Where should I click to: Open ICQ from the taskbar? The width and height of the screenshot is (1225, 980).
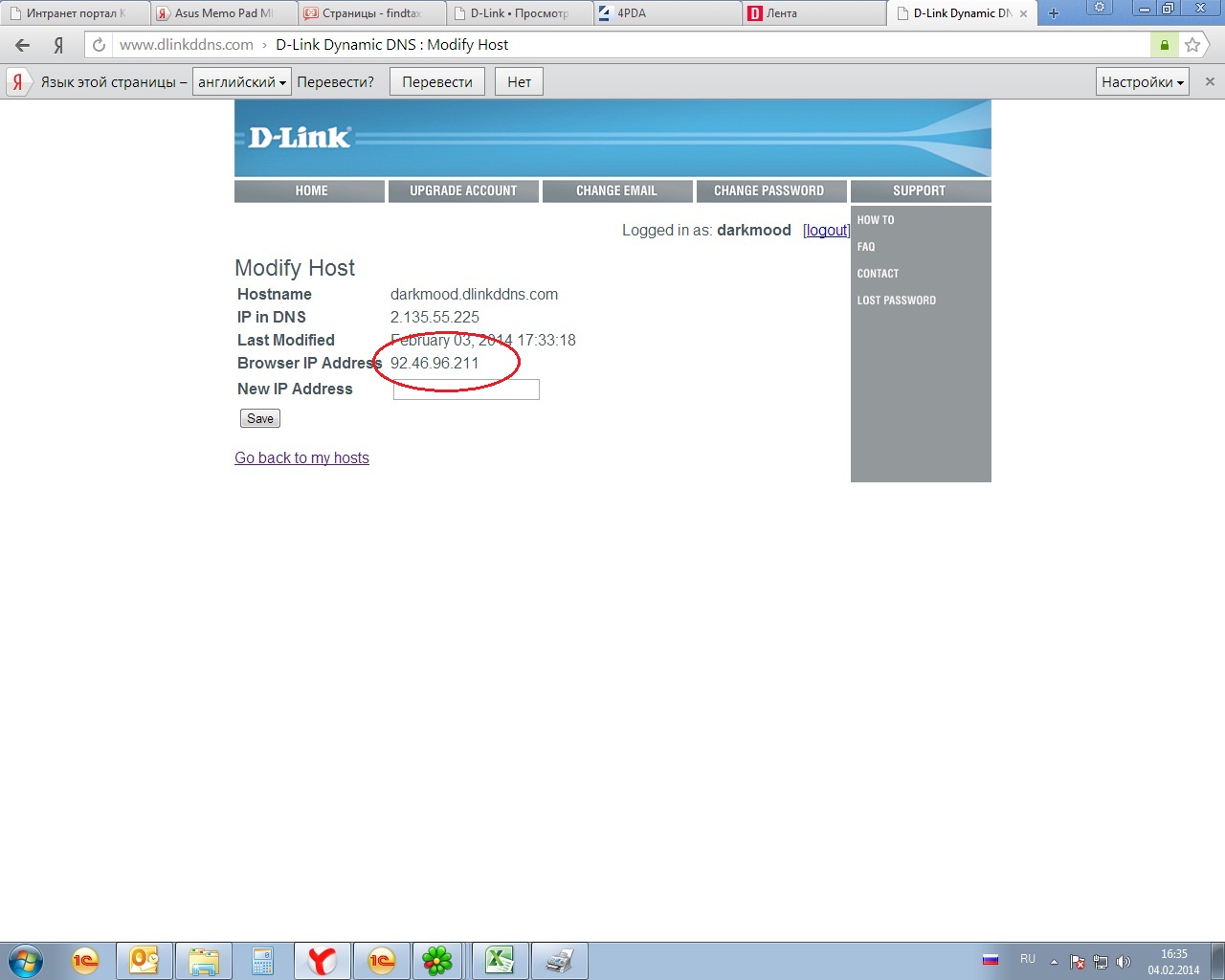pyautogui.click(x=437, y=961)
